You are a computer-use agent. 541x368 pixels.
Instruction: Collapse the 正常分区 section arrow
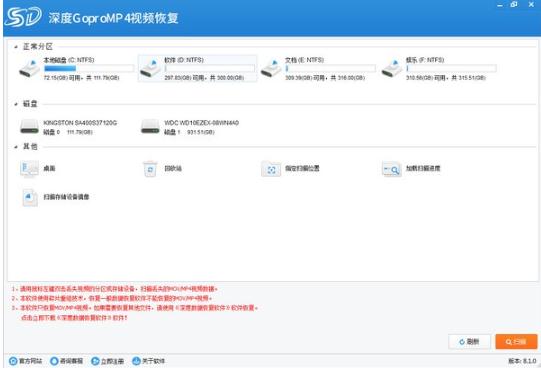[16, 47]
